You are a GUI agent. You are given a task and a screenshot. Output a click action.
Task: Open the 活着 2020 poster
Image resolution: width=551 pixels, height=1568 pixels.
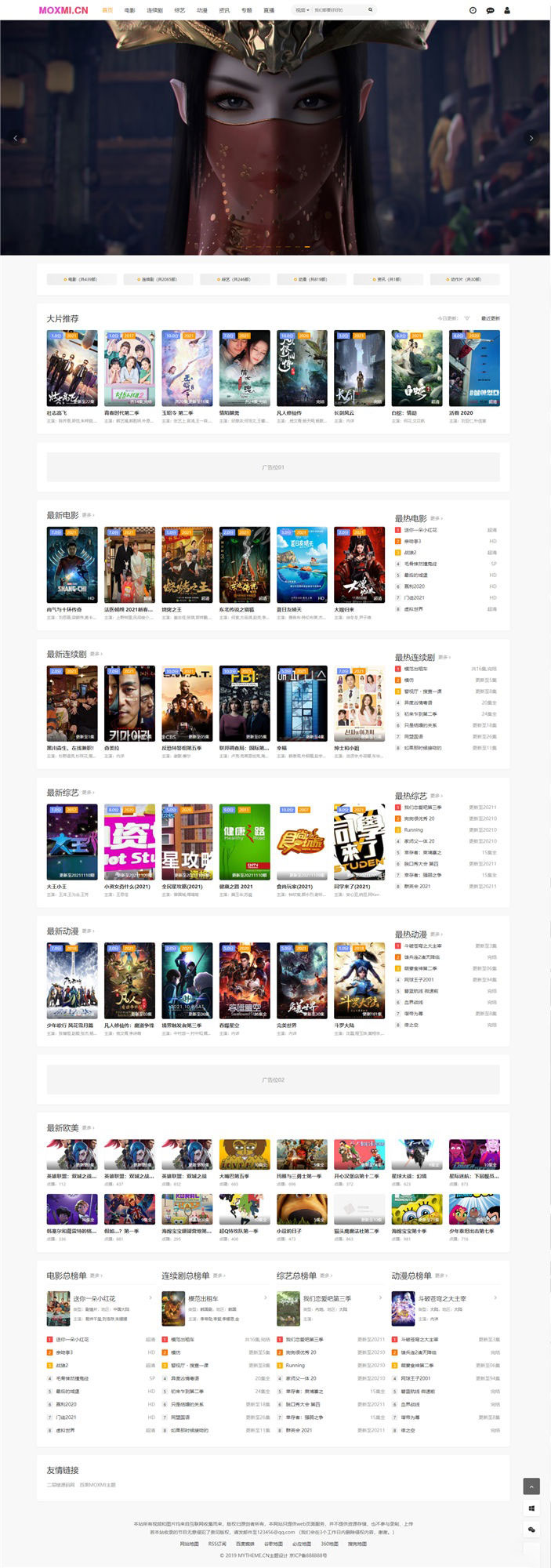[x=474, y=368]
